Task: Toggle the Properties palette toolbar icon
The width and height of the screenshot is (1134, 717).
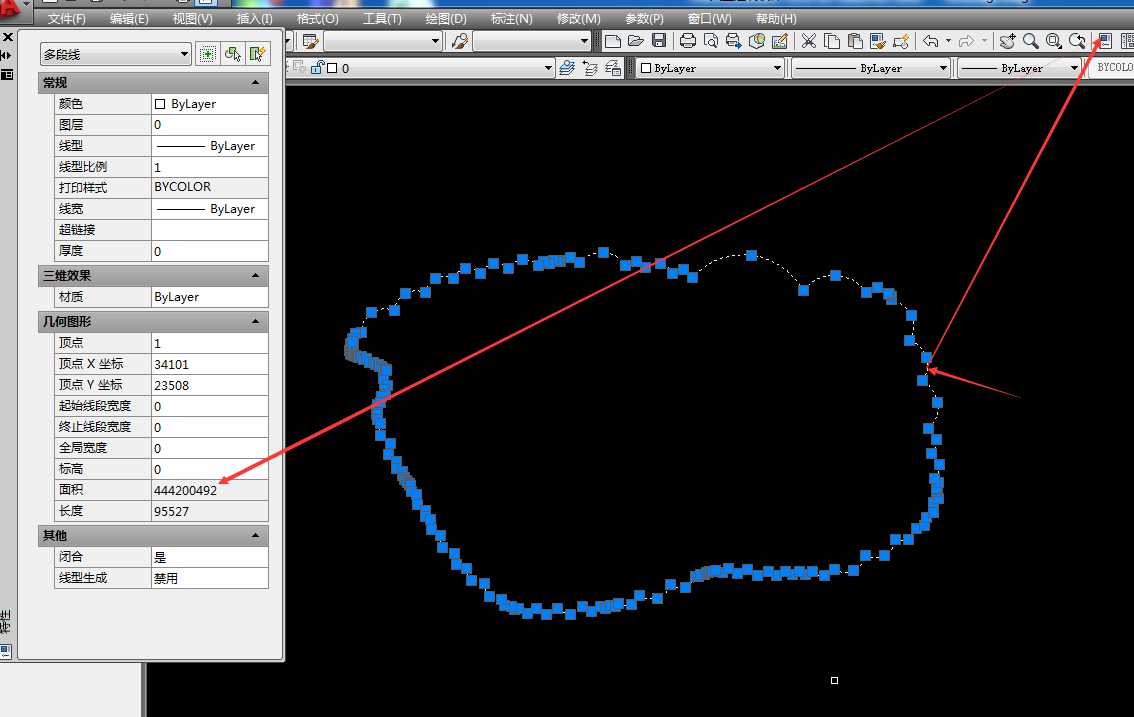Action: tap(1104, 41)
